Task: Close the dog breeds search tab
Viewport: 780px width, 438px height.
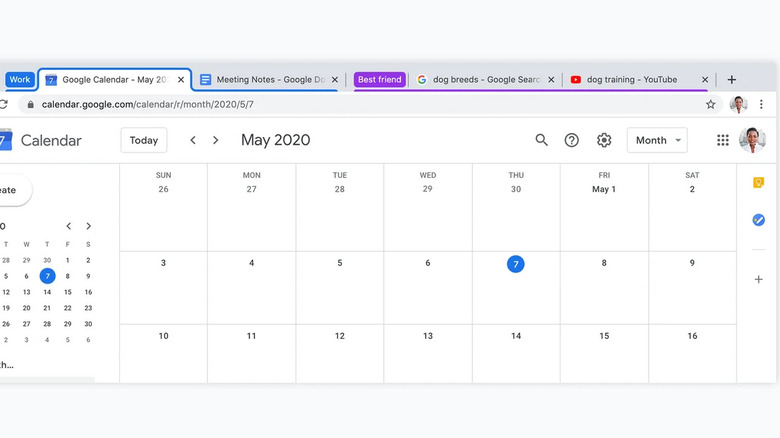Action: pos(551,80)
